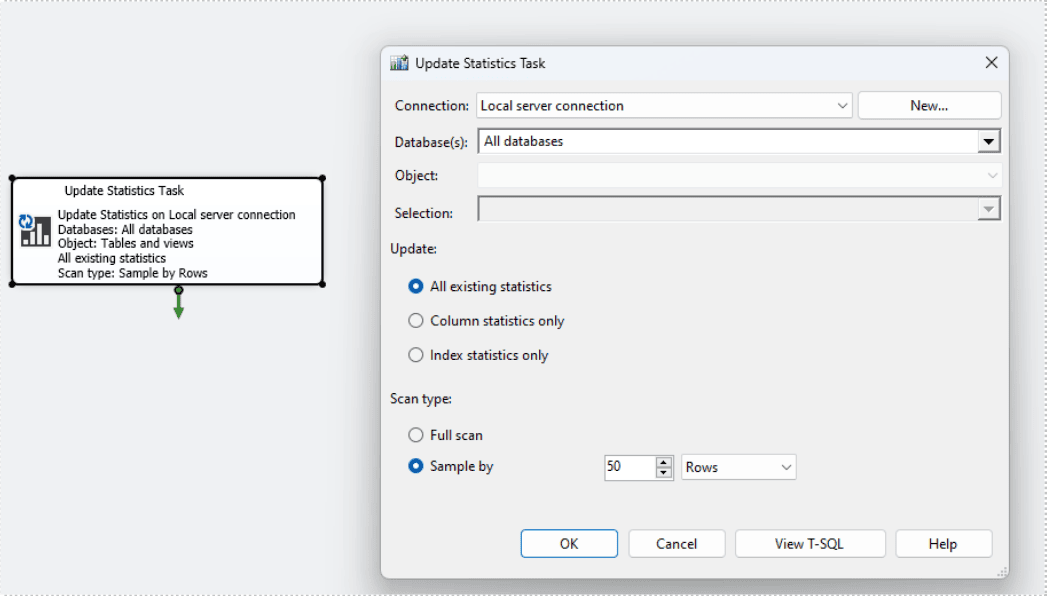Select Index statistics only option
The image size is (1049, 596).
tap(415, 355)
